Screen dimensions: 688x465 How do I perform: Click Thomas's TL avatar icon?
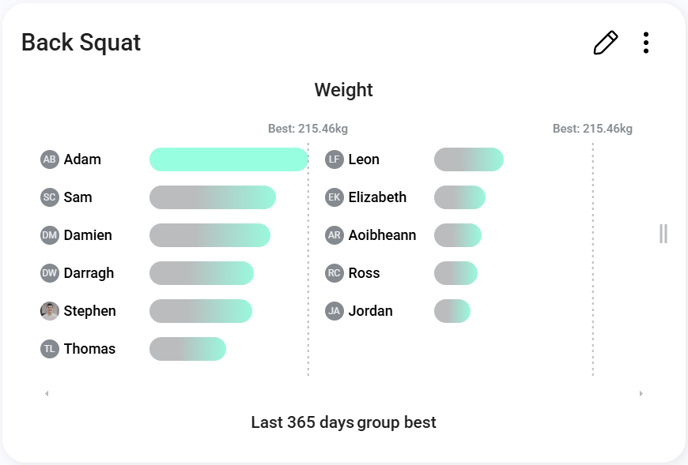pos(50,349)
